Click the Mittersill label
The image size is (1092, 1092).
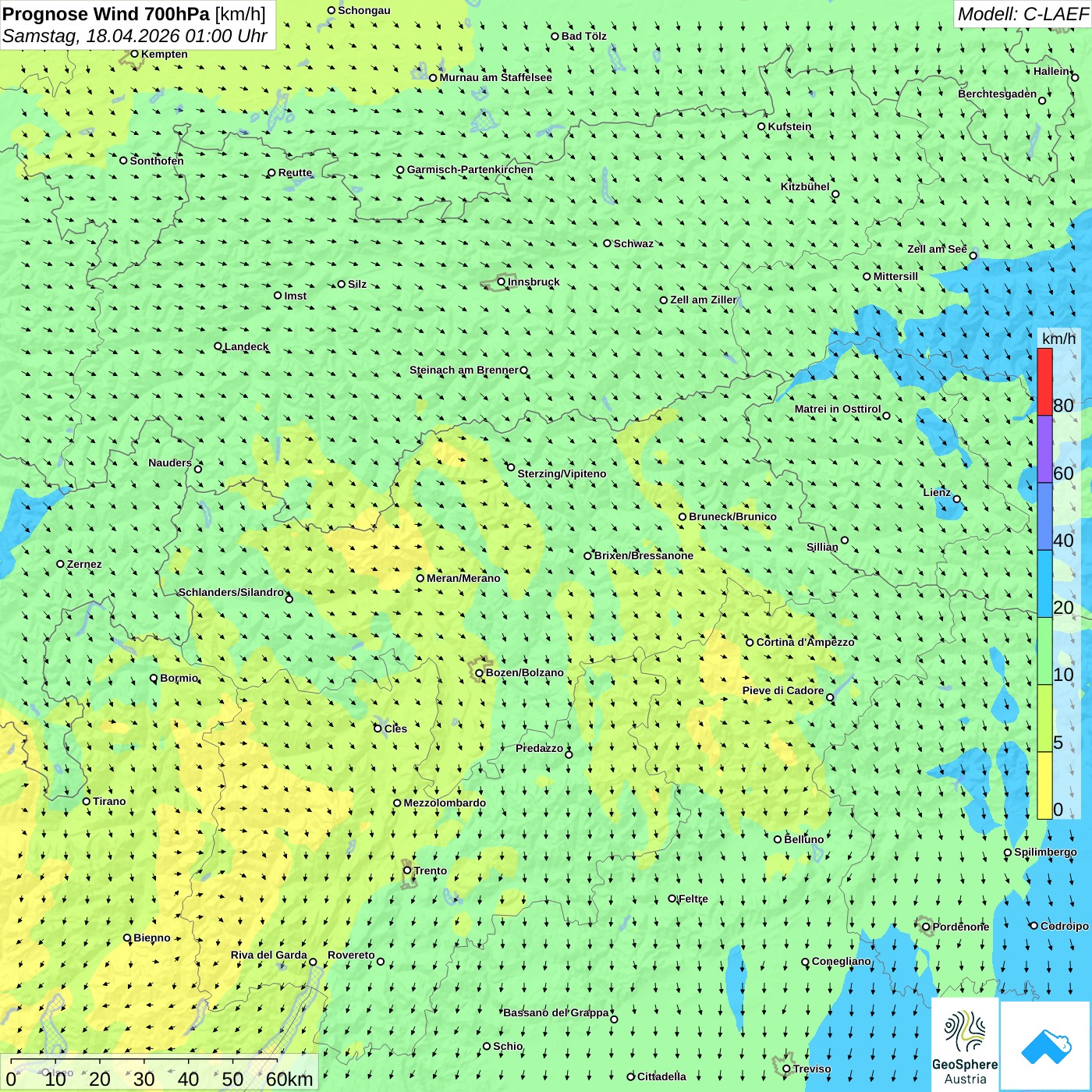[895, 276]
